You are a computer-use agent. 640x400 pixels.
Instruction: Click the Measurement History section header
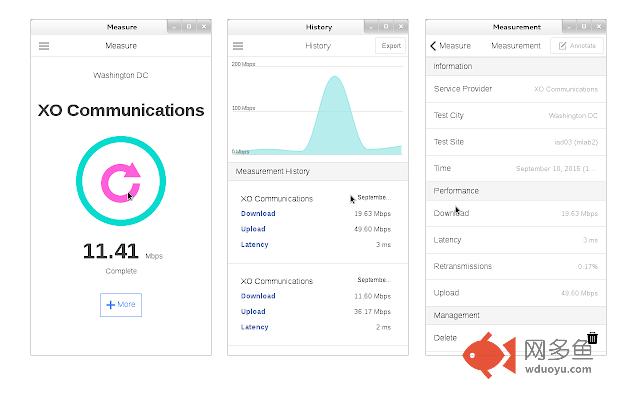click(x=318, y=171)
